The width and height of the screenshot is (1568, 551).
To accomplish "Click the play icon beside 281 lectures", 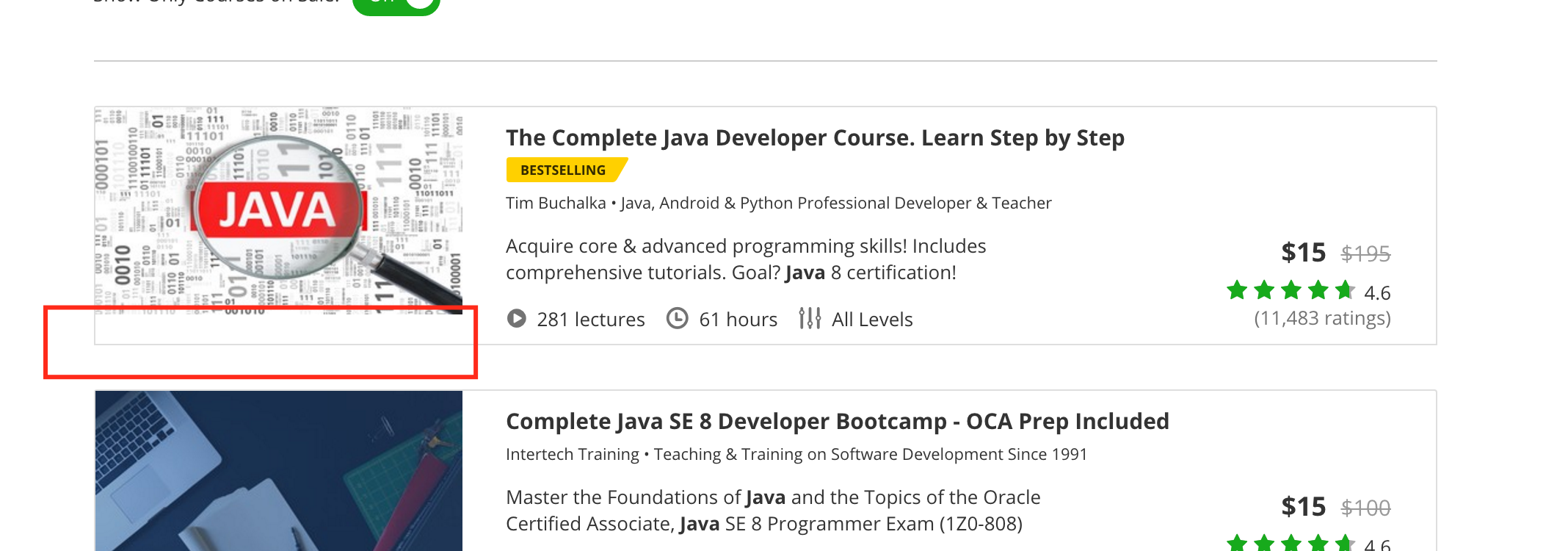I will [517, 319].
